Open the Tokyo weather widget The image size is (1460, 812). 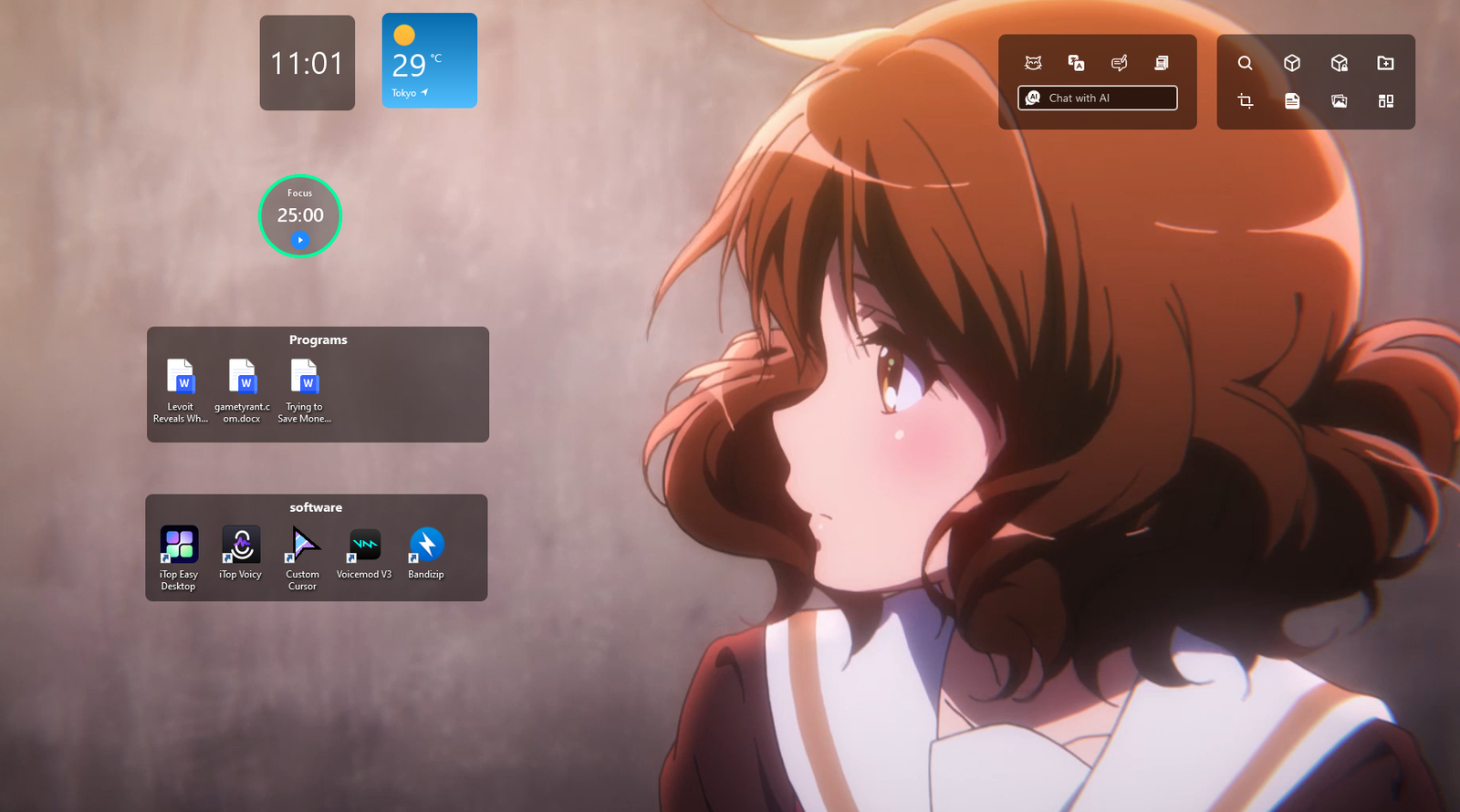(x=430, y=61)
